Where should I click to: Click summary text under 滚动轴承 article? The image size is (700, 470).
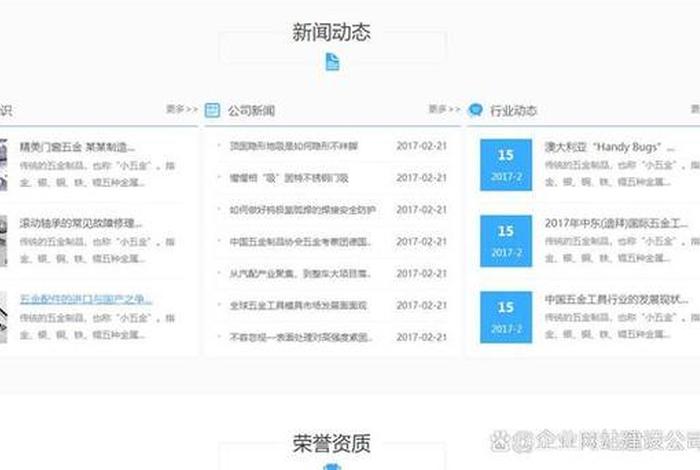(97, 250)
